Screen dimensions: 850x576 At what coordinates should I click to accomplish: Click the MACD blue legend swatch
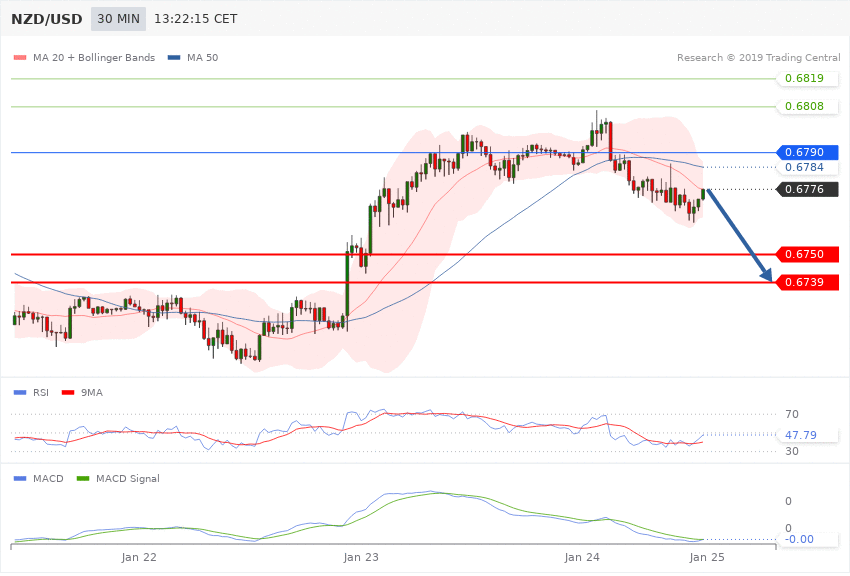(20, 479)
